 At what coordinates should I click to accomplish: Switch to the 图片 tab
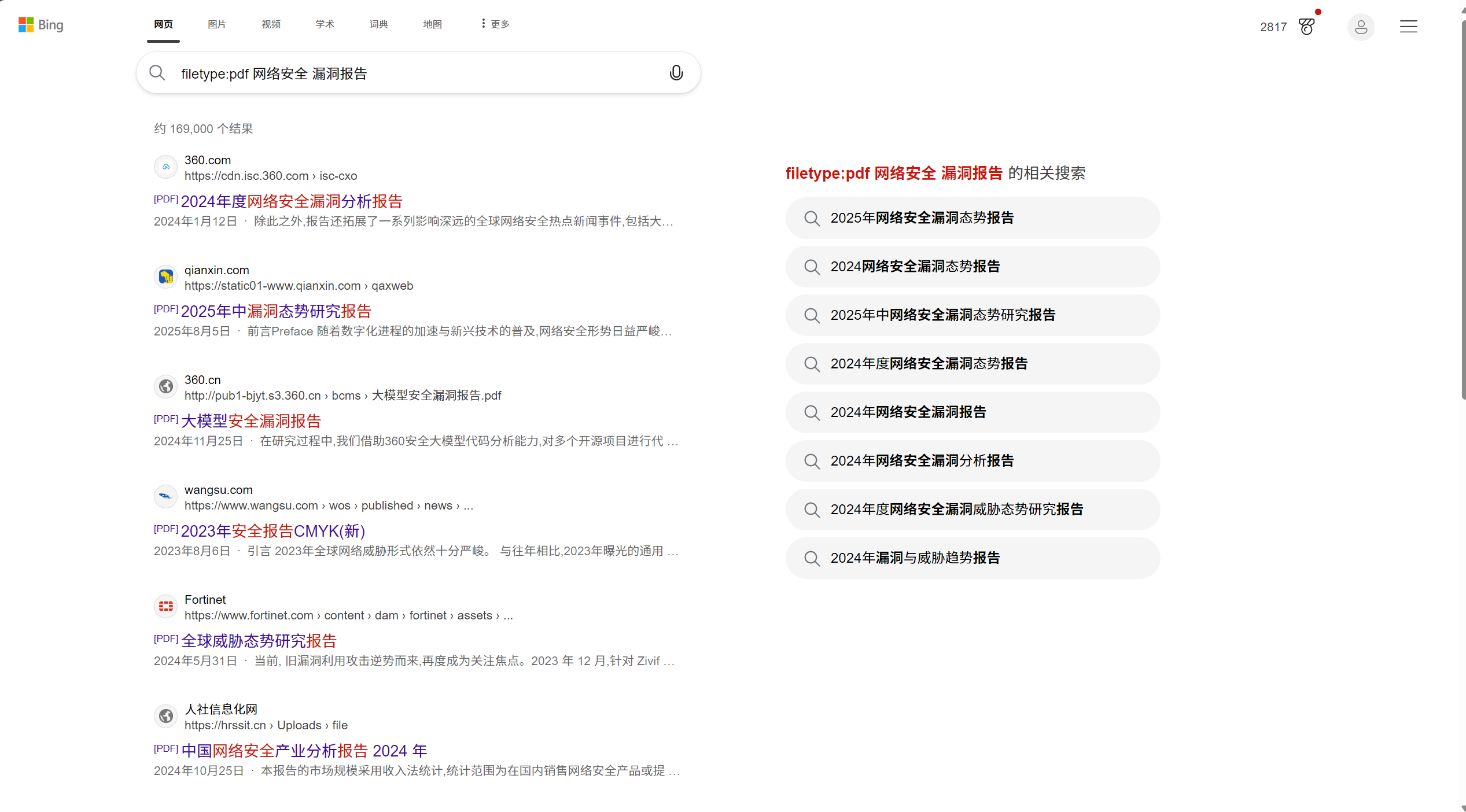pyautogui.click(x=216, y=24)
